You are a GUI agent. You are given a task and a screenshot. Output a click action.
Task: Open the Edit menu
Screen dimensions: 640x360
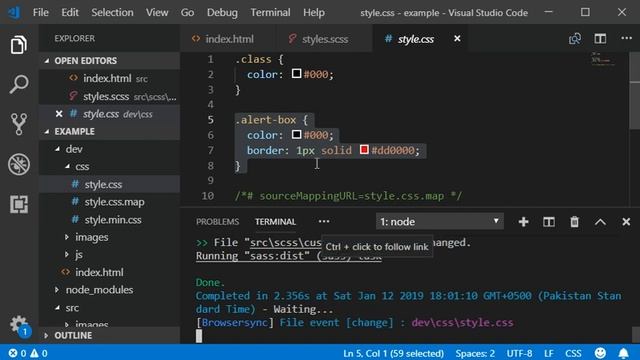(x=70, y=13)
